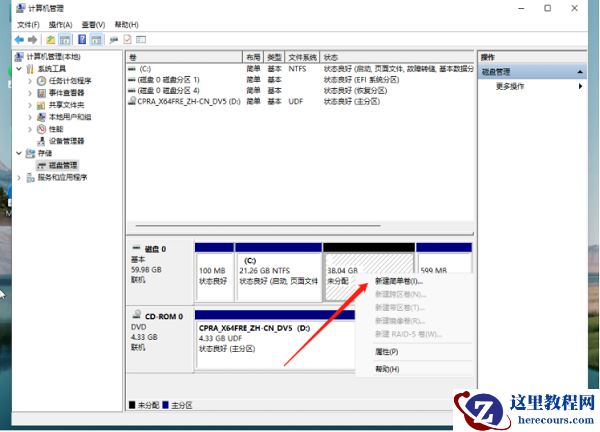Select the CPRA_X64FRE_ZH-CN_DV5 (D:) volume row
This screenshot has height=432, width=600.
click(300, 101)
